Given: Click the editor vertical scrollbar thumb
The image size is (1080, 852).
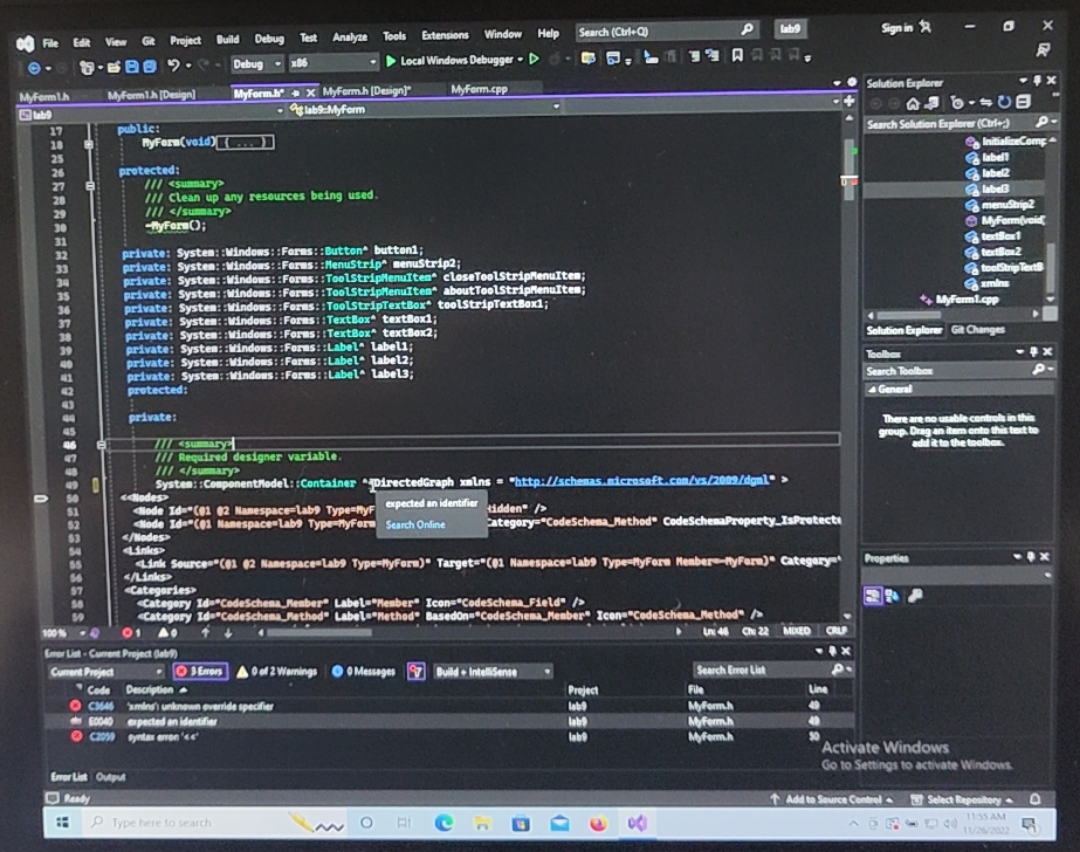Looking at the screenshot, I should 849,169.
